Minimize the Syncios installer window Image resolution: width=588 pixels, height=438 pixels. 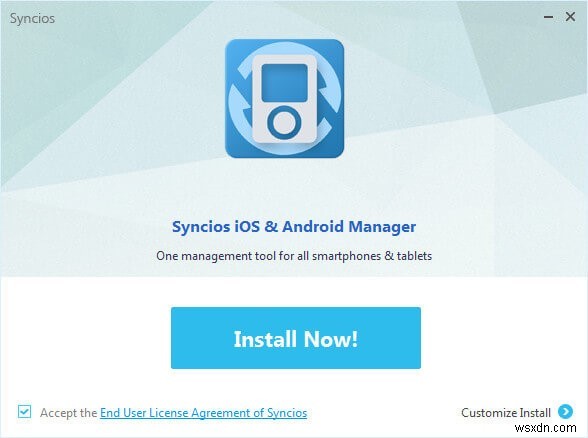point(548,17)
